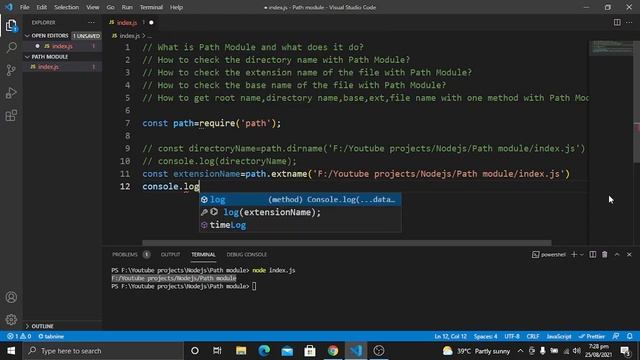Open Google Chrome from taskbar
Viewport: 640px width, 360px height.
coord(333,351)
